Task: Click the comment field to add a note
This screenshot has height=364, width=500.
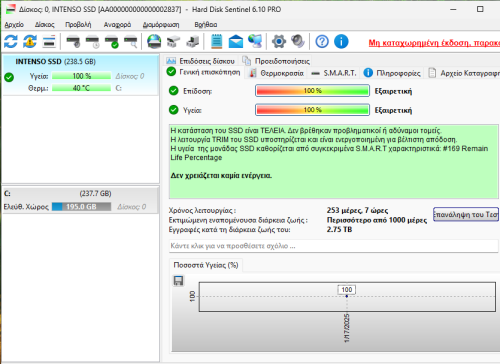Action: (x=334, y=246)
